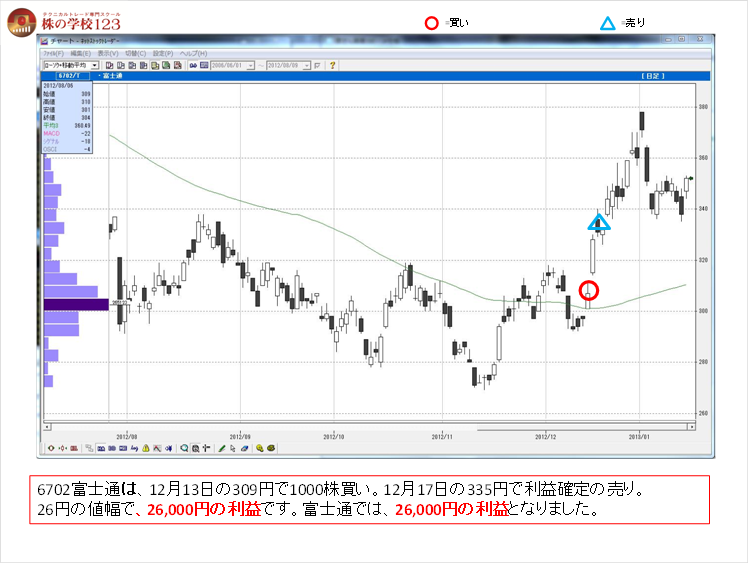Expand the ローソク+移動平均 chart type dropdown

[94, 65]
